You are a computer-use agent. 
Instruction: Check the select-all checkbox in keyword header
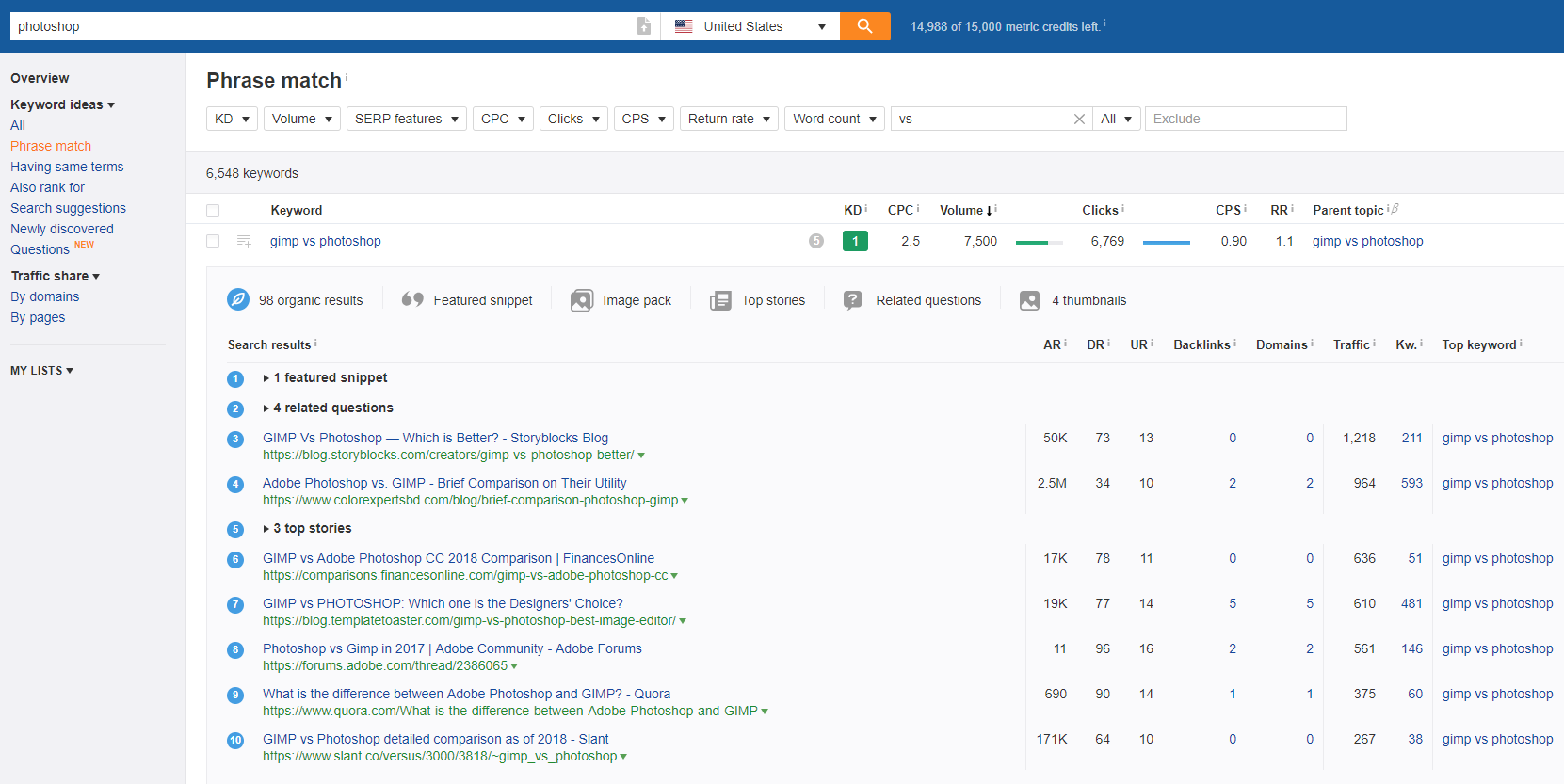pyautogui.click(x=213, y=211)
